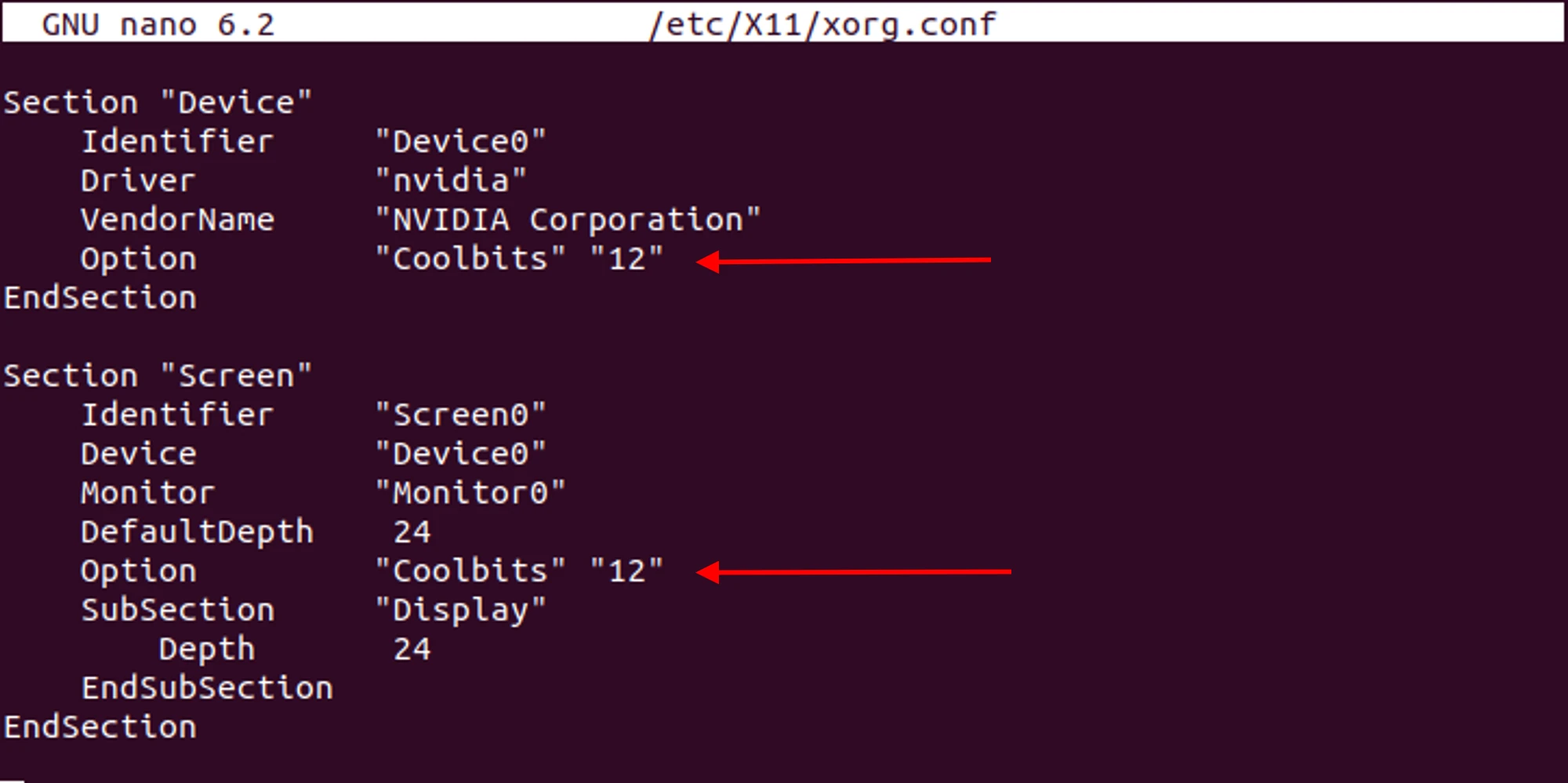The image size is (1568, 783).
Task: Click the DefaultDepth keyword
Action: click(x=197, y=532)
